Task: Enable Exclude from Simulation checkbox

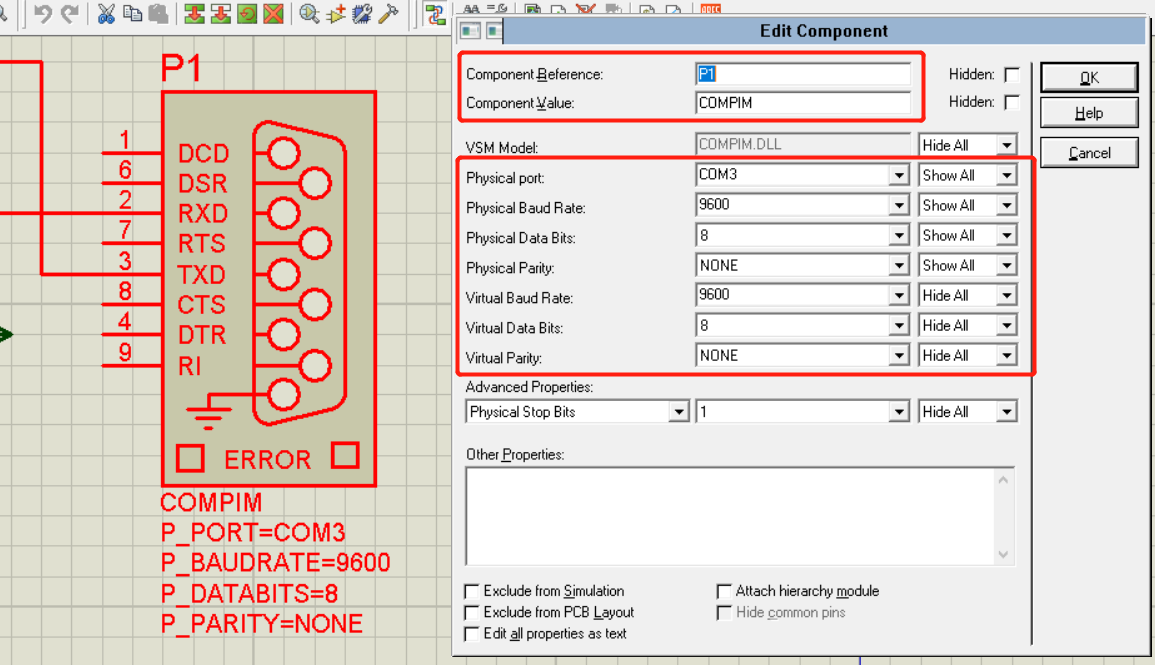Action: point(472,591)
